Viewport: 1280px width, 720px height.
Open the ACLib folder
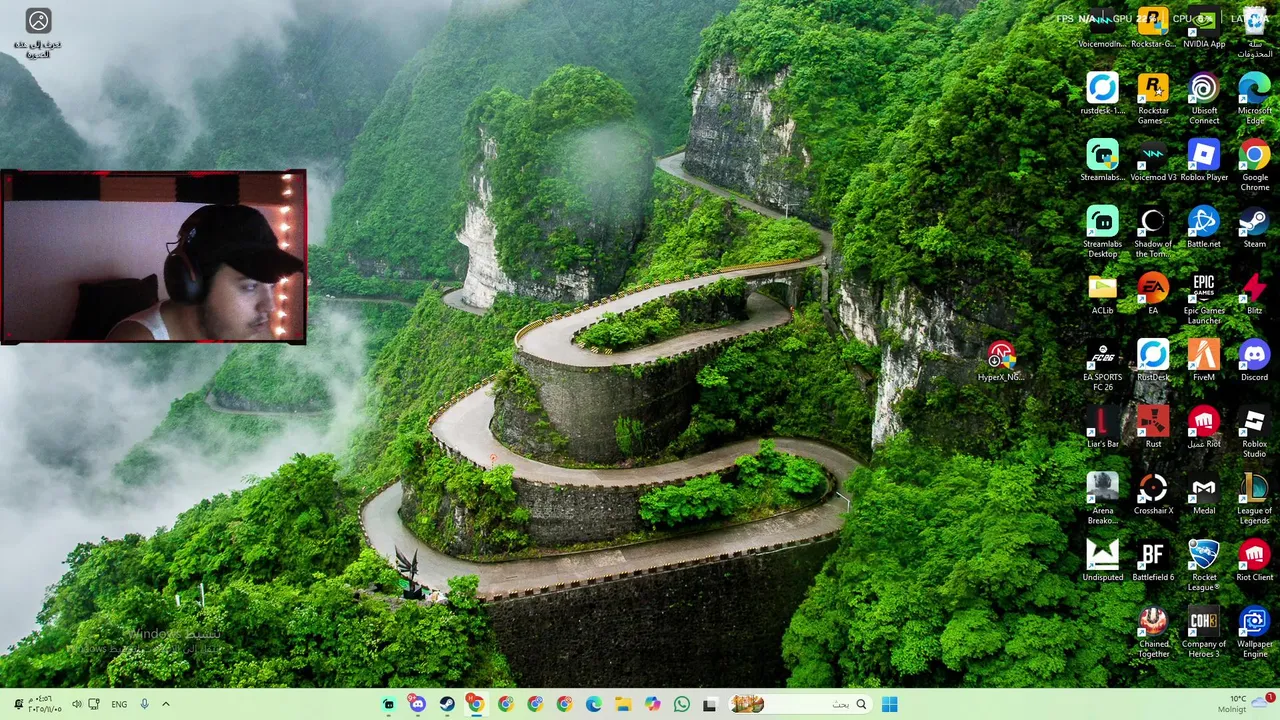pyautogui.click(x=1102, y=294)
